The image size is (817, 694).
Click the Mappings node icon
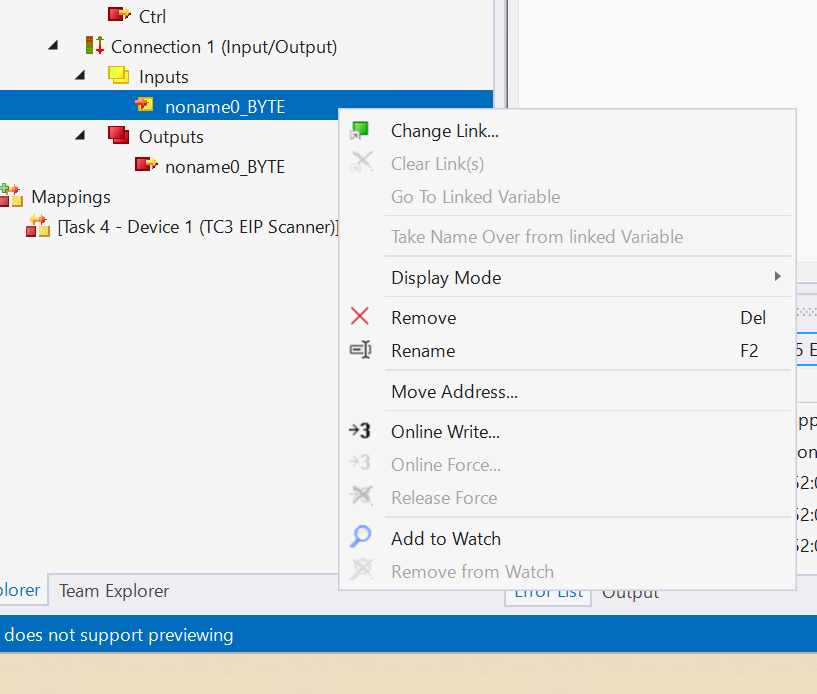11,196
